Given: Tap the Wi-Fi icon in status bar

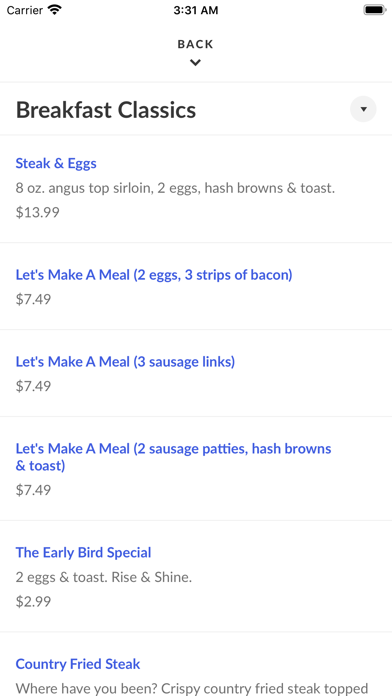Looking at the screenshot, I should tap(55, 10).
